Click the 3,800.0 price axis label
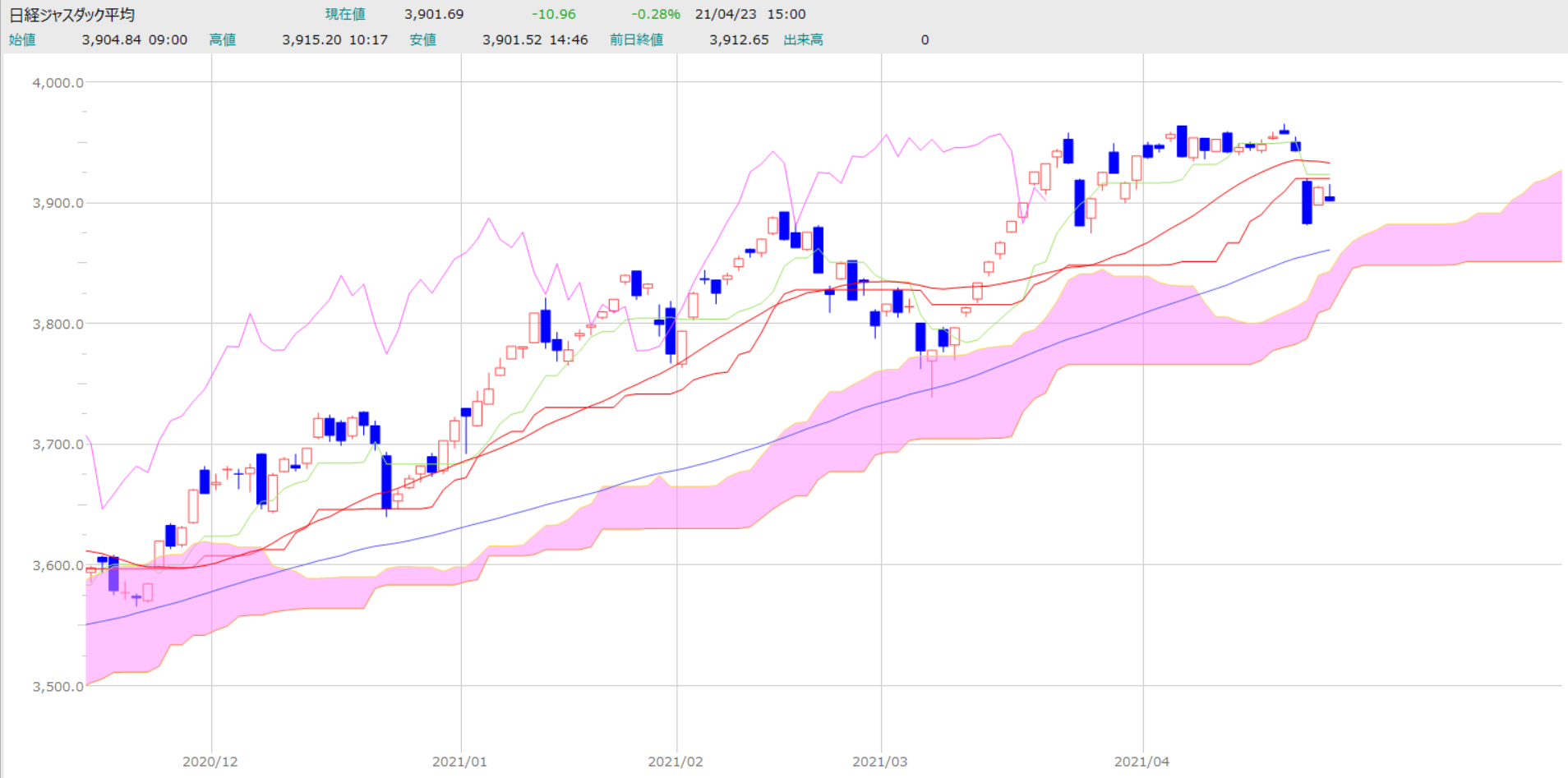The height and width of the screenshot is (778, 1568). click(58, 325)
